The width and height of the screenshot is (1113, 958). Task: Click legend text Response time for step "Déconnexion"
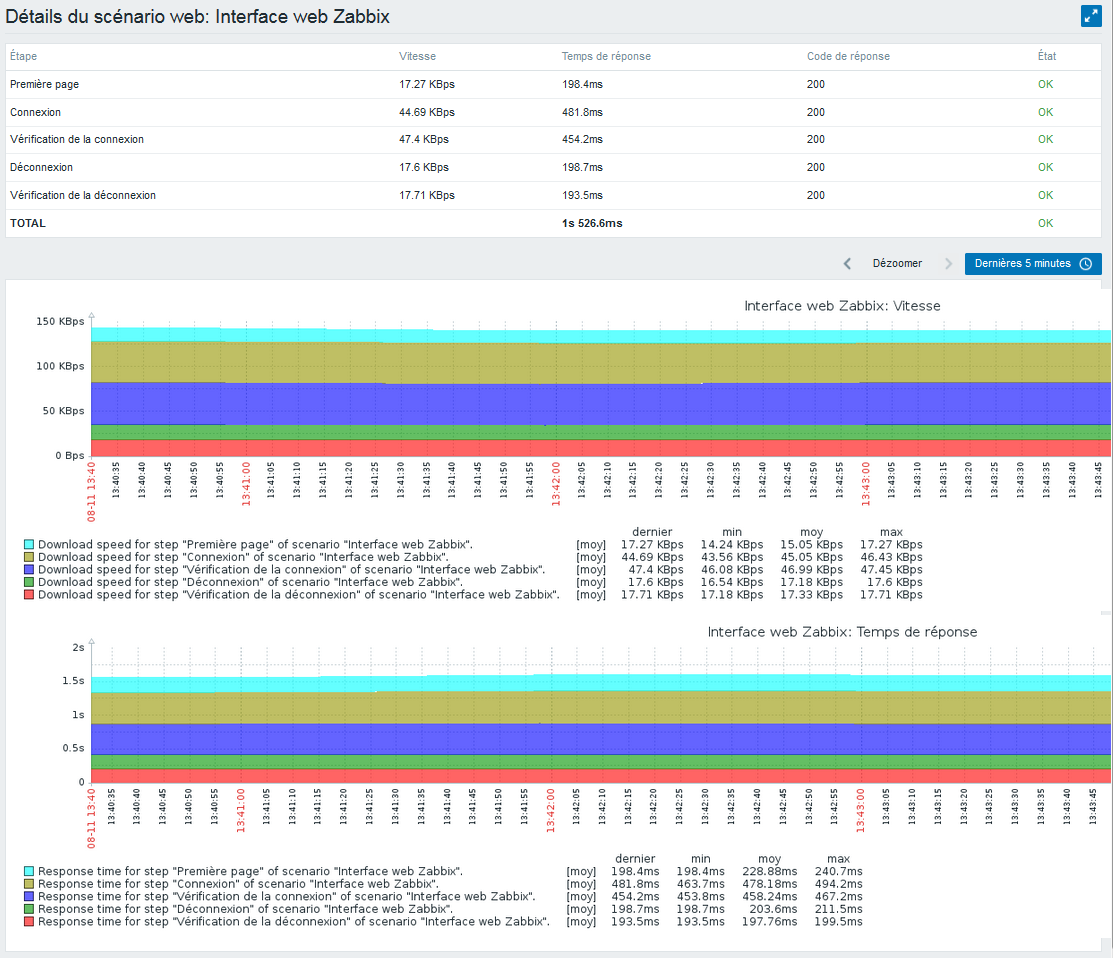pos(245,909)
